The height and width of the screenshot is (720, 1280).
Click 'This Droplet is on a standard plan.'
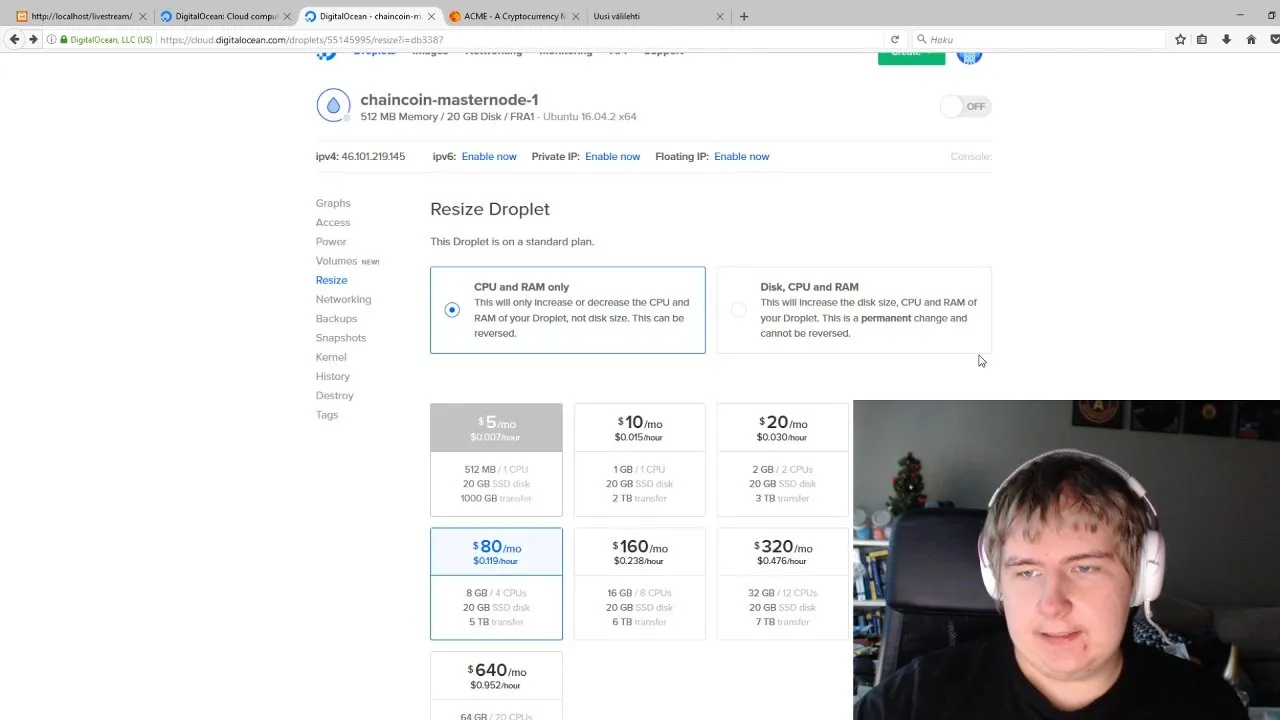(x=512, y=241)
